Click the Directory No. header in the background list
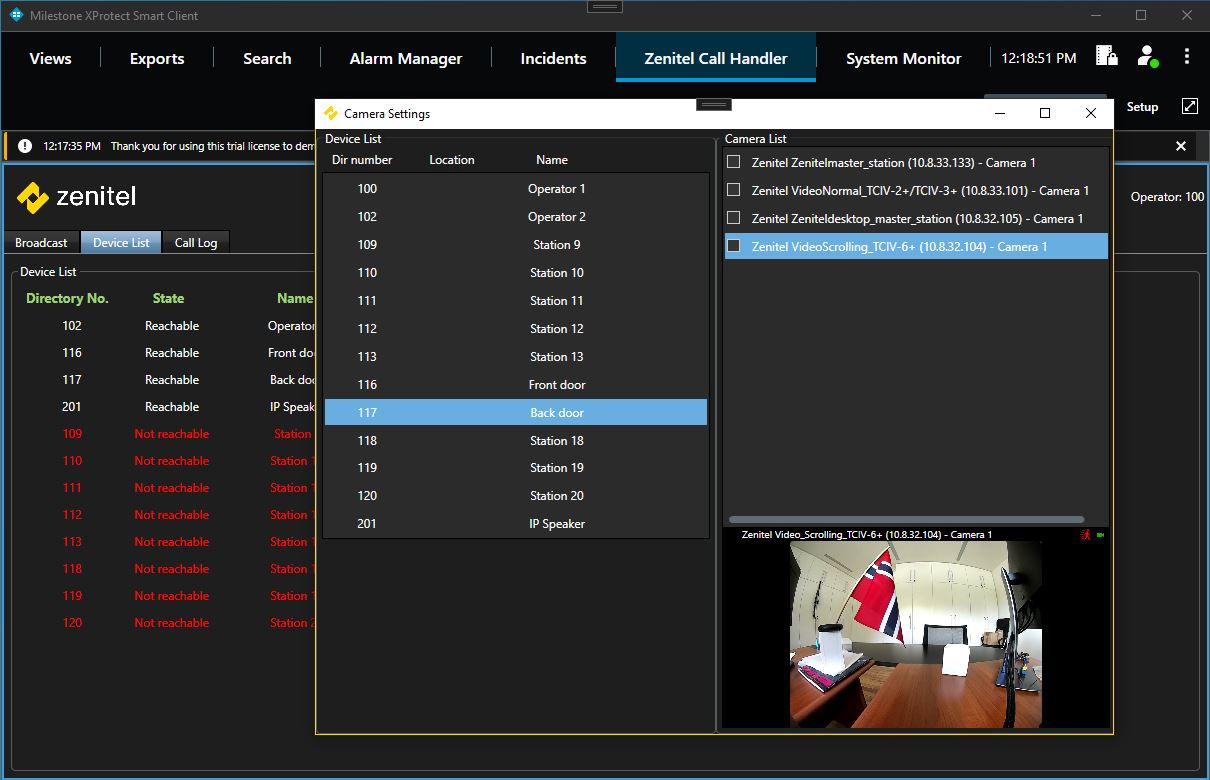 (67, 298)
